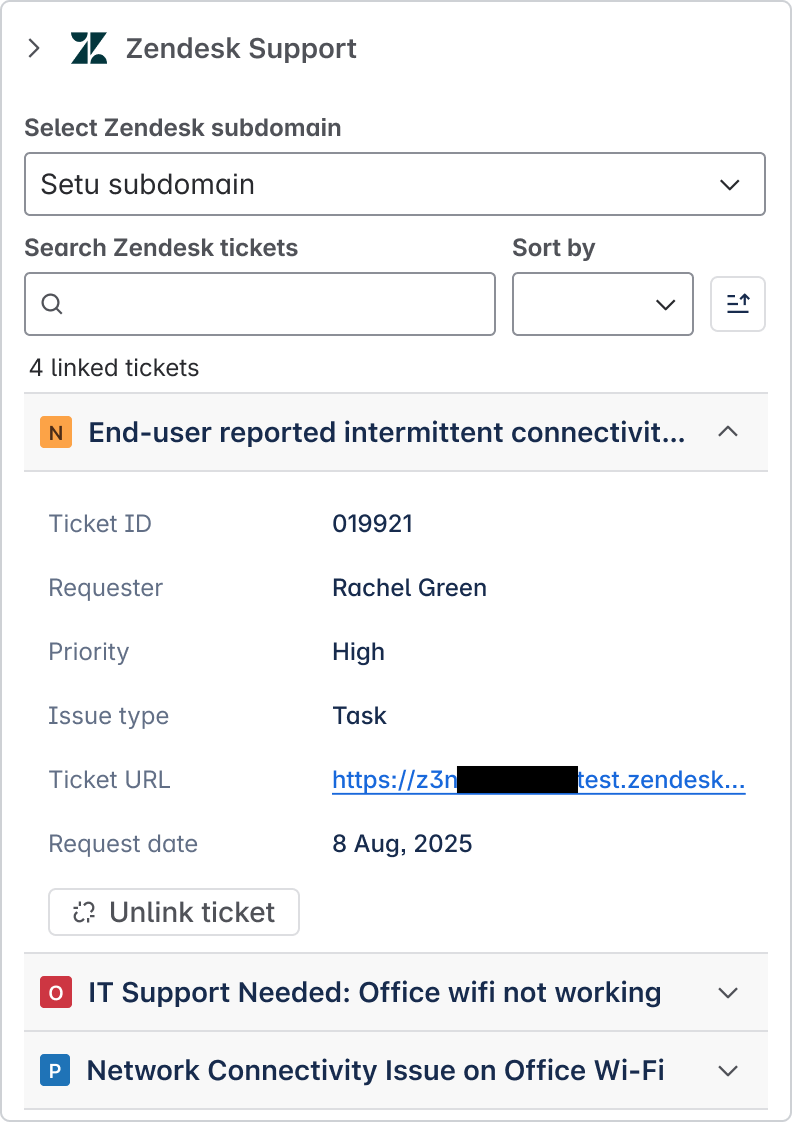Select the IT Support Needed ticket title
Screen dimensions: 792x1122
375,993
